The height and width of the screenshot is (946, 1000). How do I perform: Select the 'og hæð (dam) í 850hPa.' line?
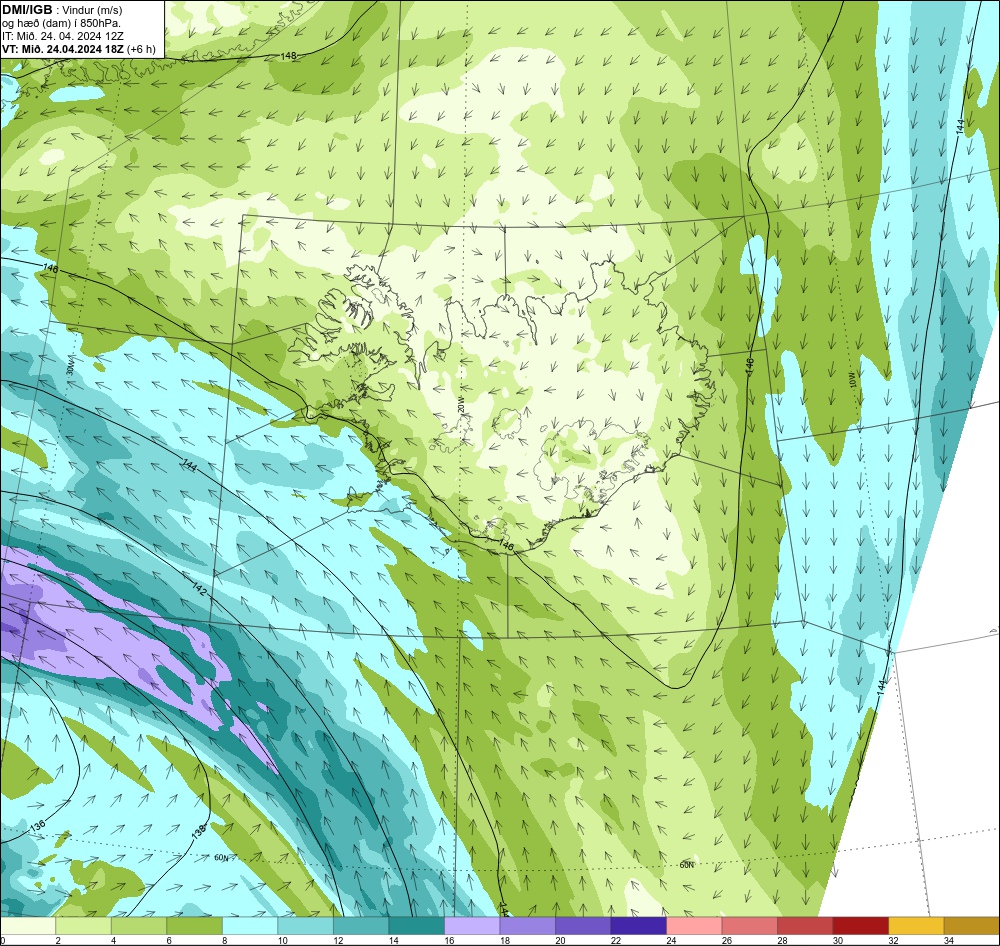62,24
